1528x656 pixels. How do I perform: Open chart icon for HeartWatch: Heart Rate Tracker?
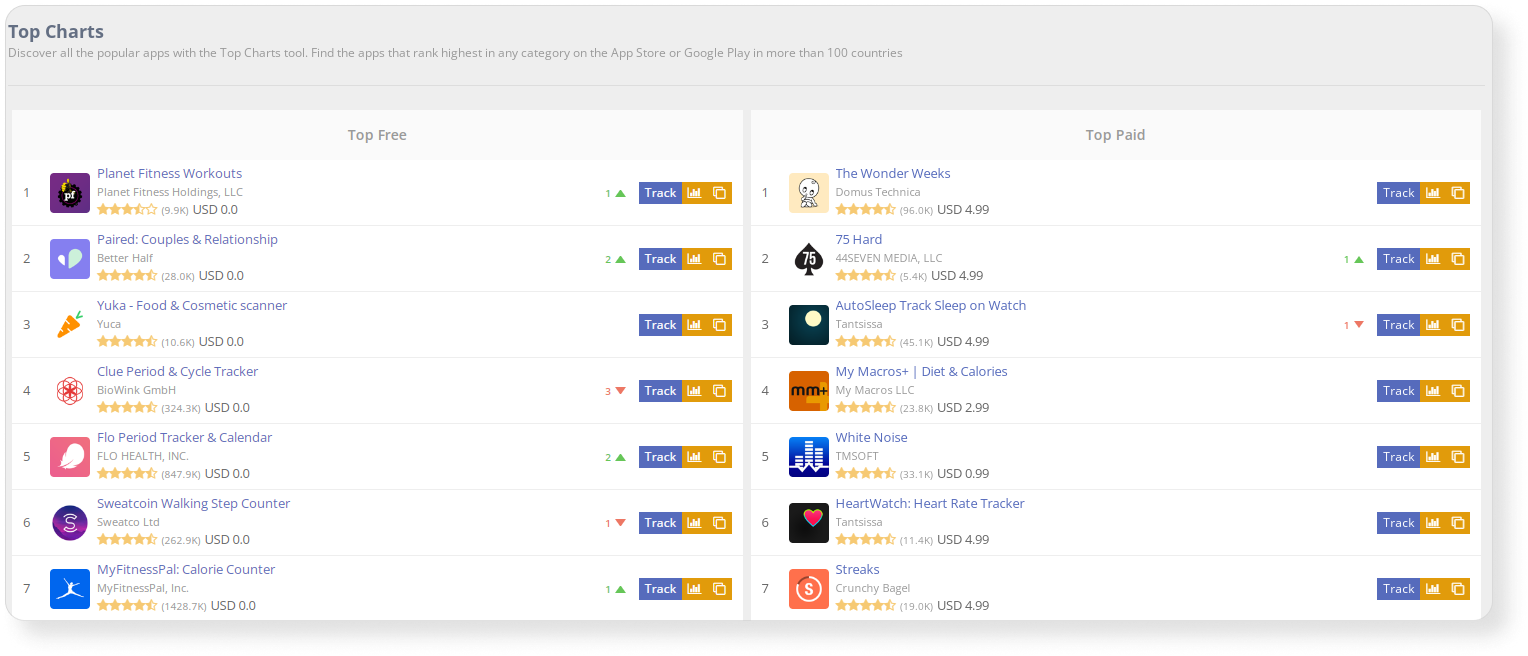click(x=1432, y=523)
